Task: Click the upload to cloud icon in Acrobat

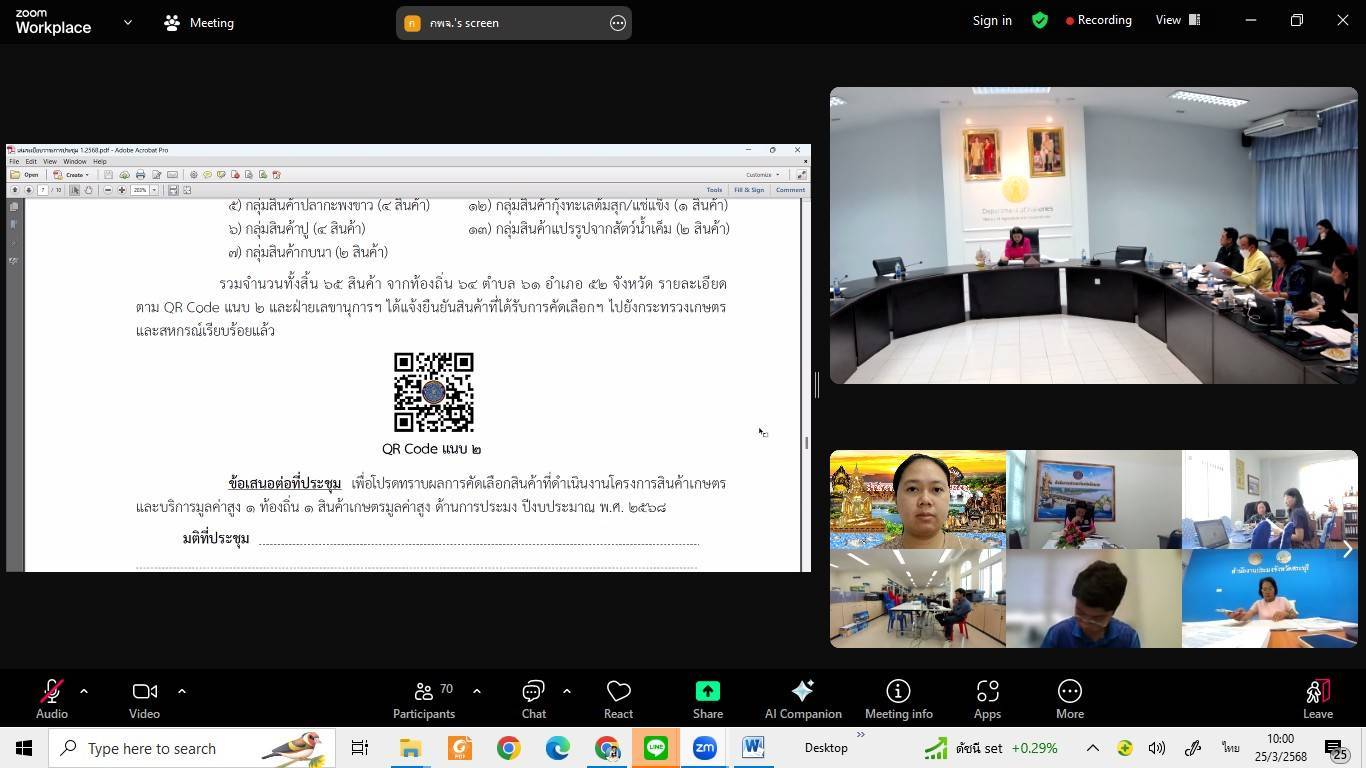Action: [x=124, y=175]
